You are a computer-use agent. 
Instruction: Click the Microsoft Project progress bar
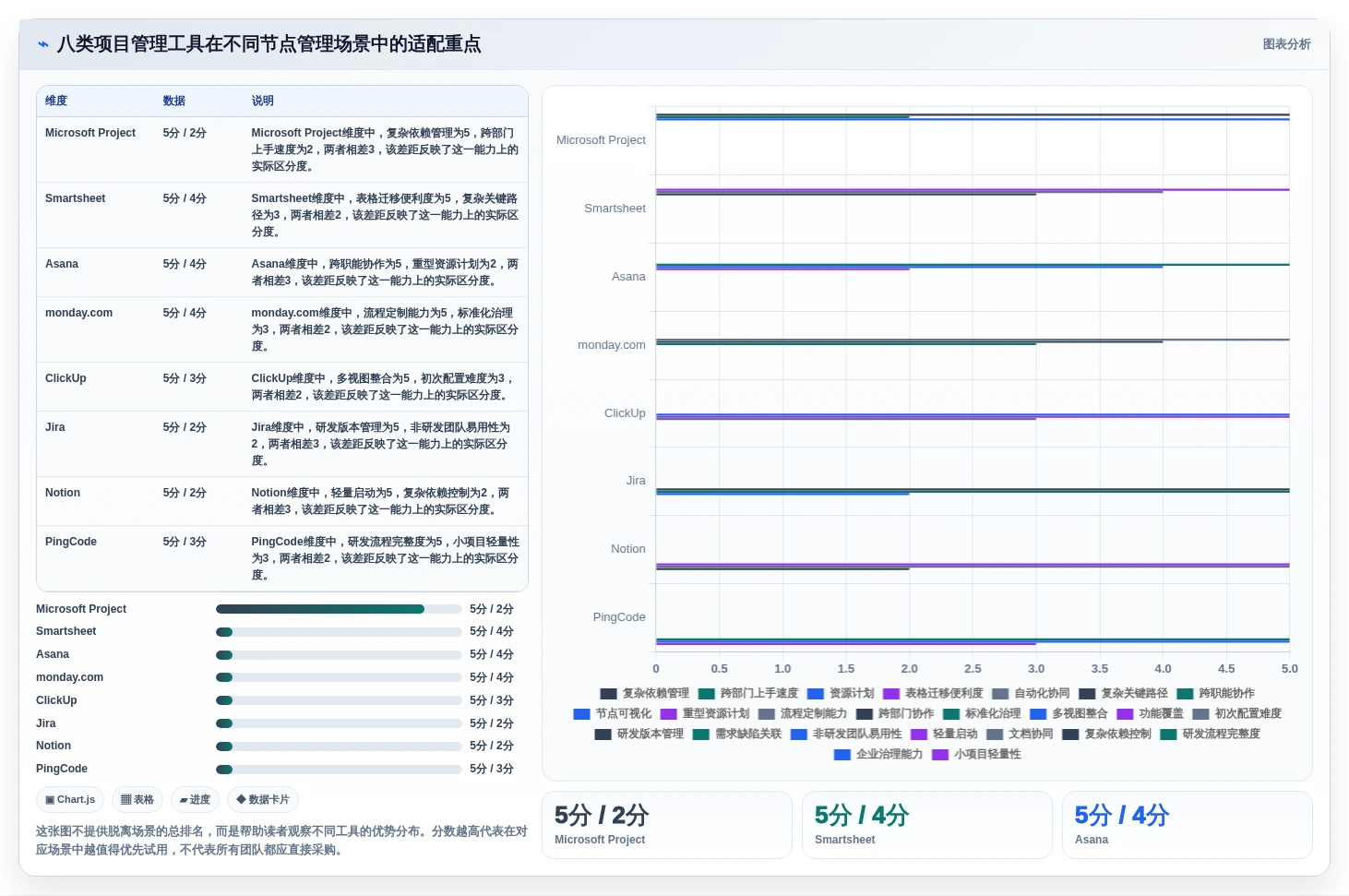(339, 609)
